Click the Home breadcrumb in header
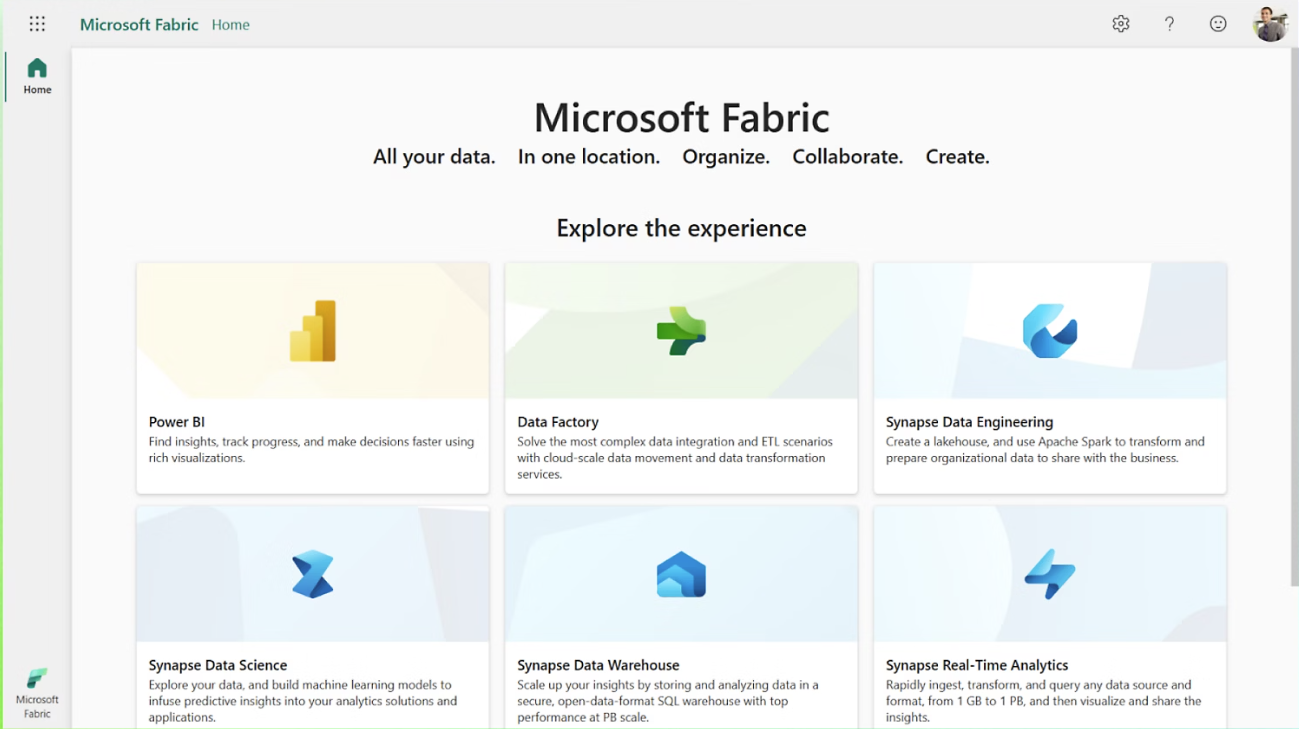 (x=231, y=25)
